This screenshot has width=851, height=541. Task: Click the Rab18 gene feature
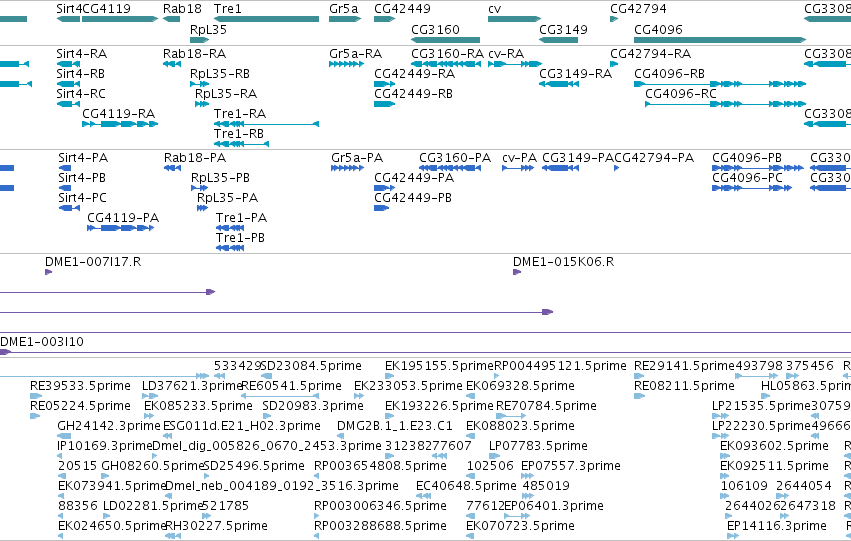172,19
